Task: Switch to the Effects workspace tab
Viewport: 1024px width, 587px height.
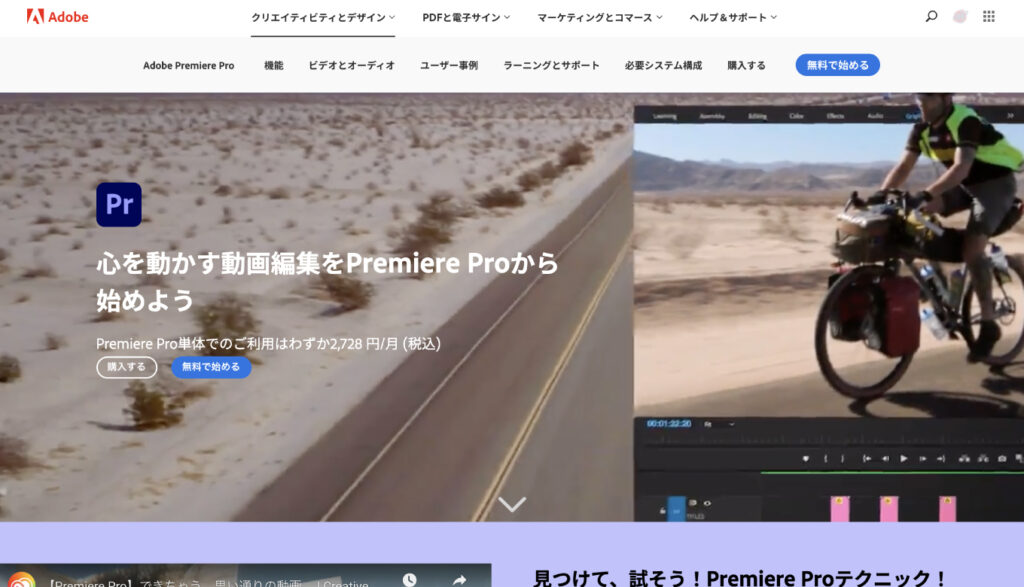Action: (835, 116)
